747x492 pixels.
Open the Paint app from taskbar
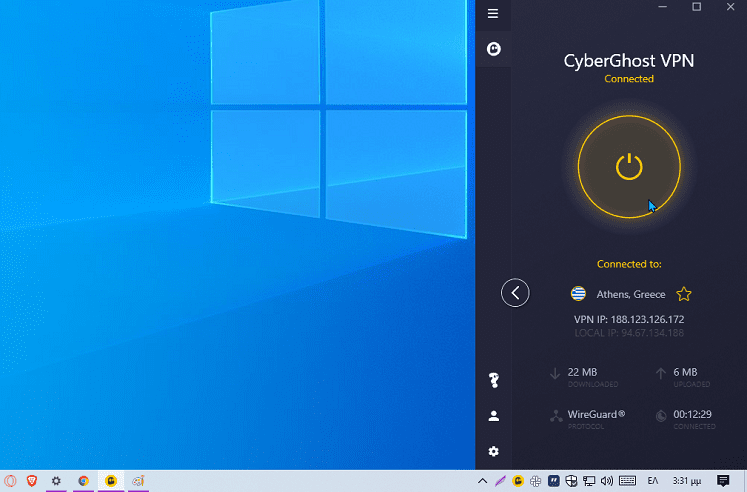[x=138, y=481]
